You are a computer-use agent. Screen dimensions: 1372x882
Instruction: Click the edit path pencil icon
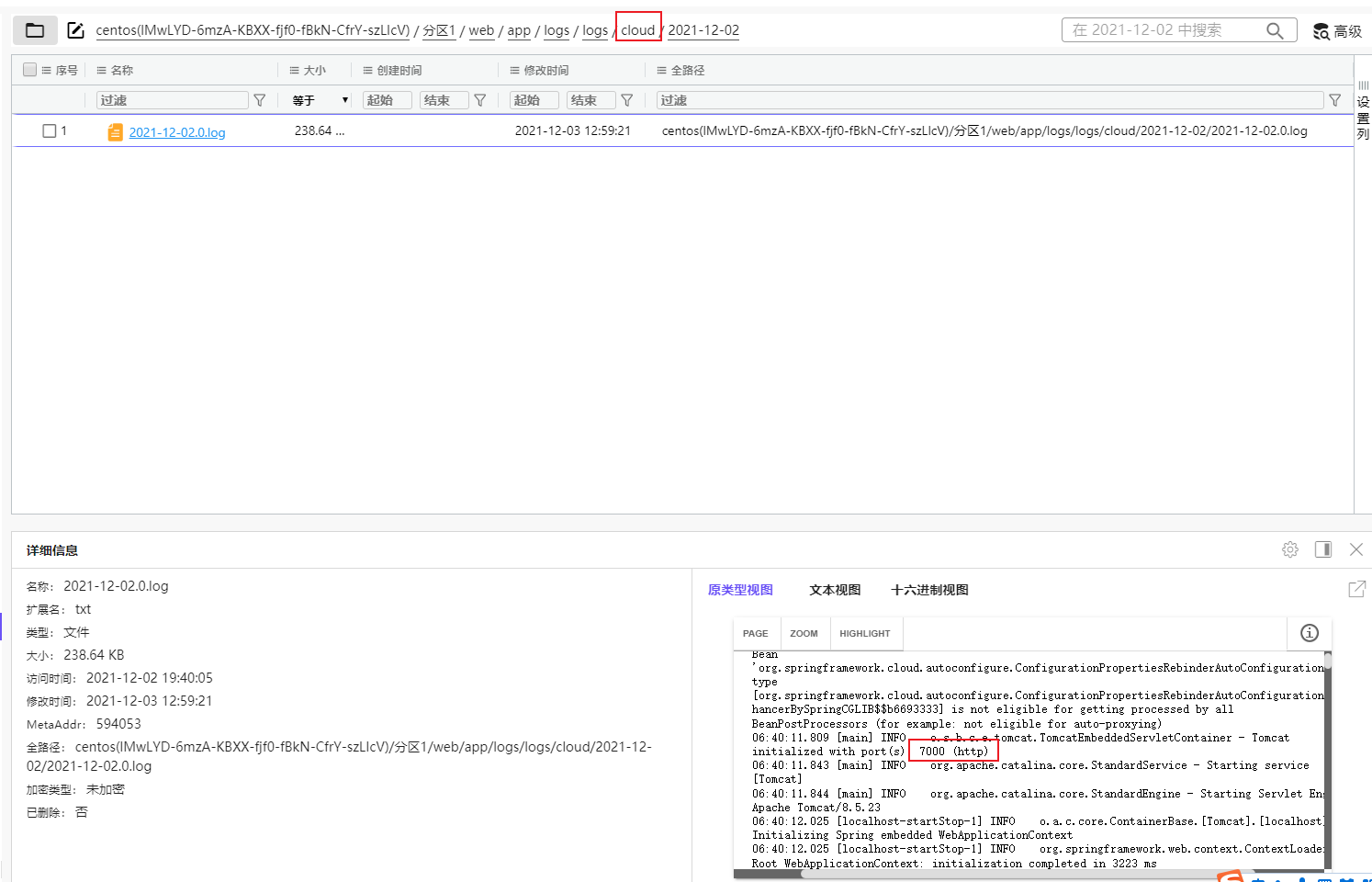click(x=76, y=30)
